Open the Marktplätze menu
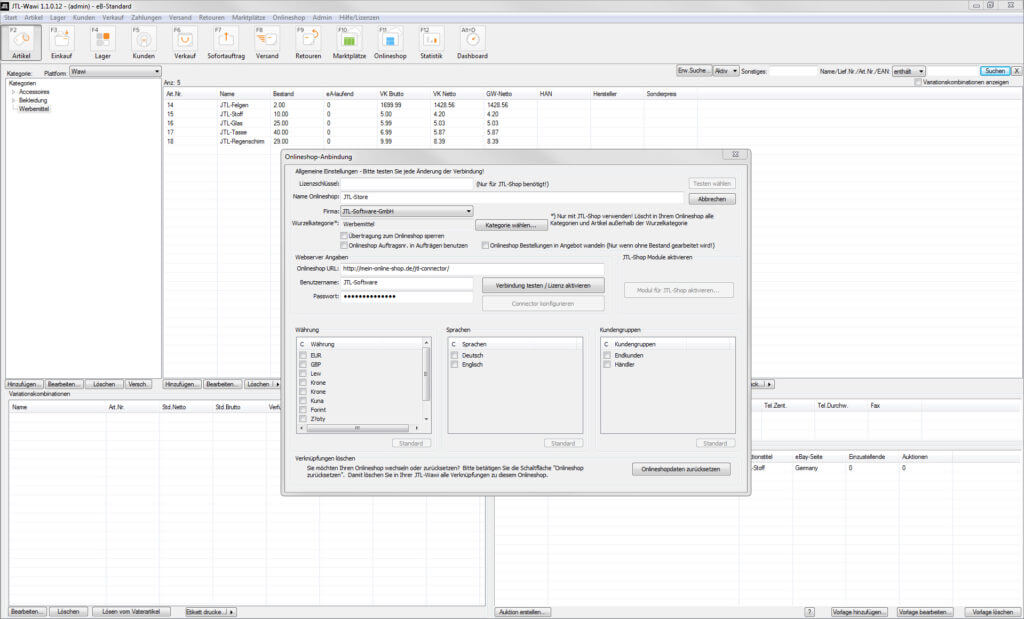 pyautogui.click(x=249, y=18)
